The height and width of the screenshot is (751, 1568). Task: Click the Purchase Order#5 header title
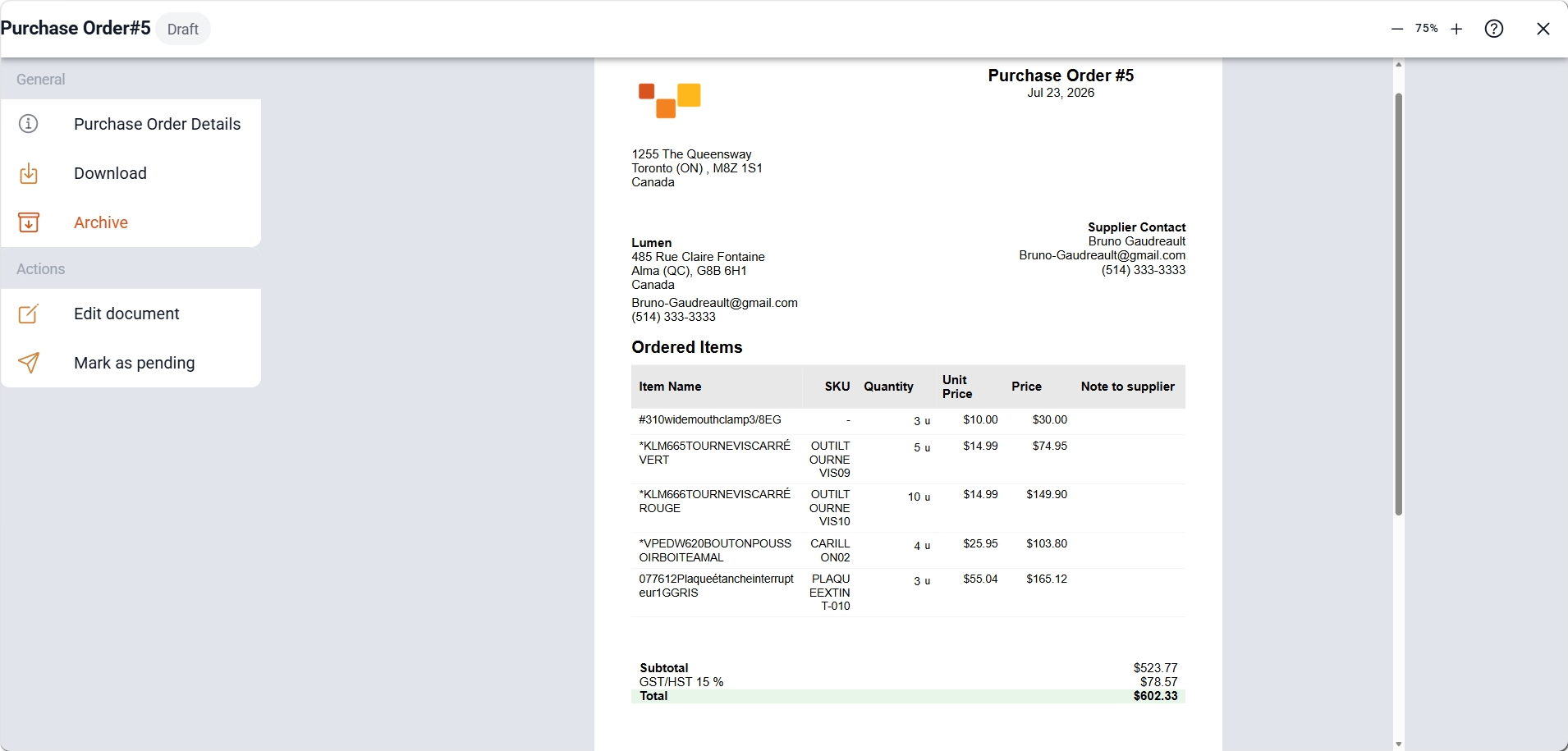click(76, 28)
